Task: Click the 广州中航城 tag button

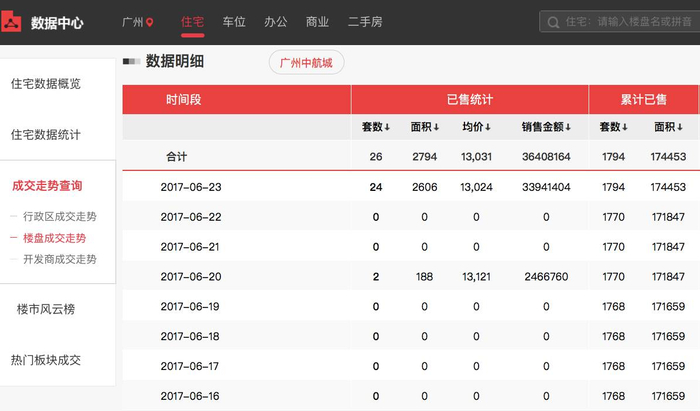Action: click(x=306, y=63)
